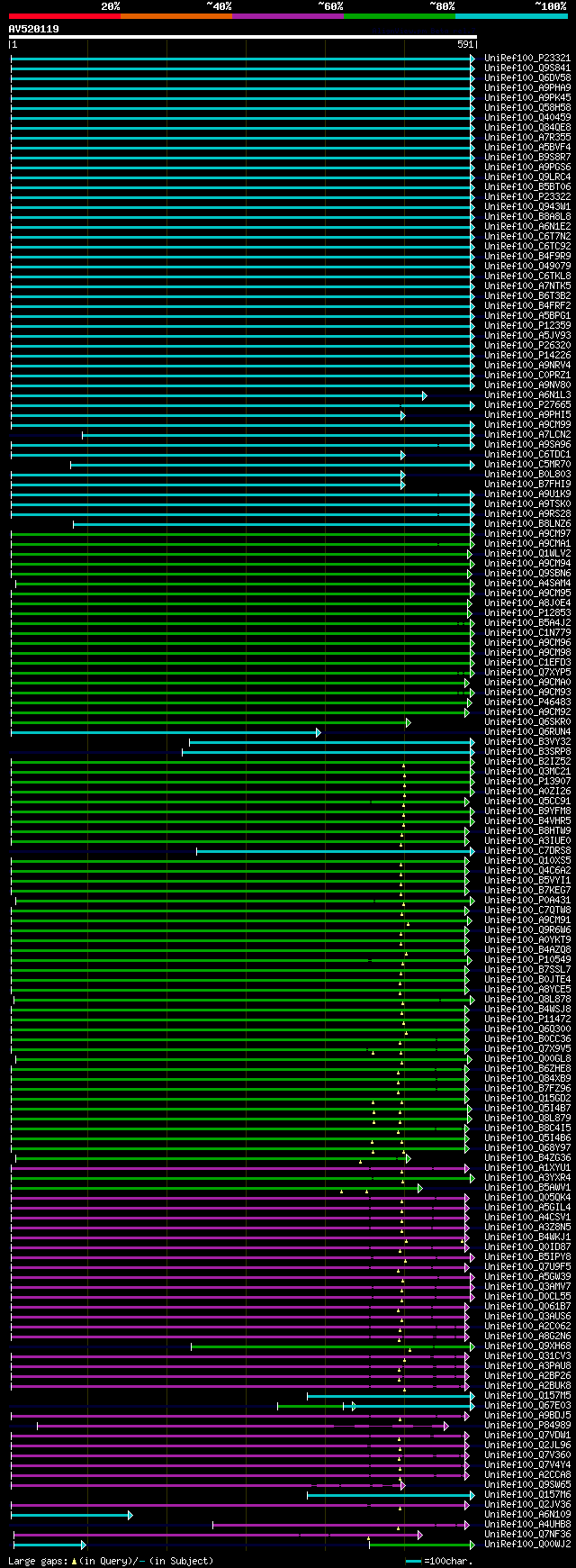Select the UniRef100_A6N1L3 label
576x1568 pixels.
pyautogui.click(x=527, y=394)
